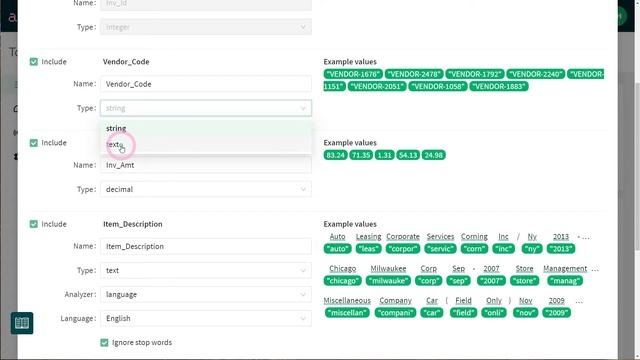The image size is (640, 360).
Task: Click the "manag" token tag
Action: coord(565,281)
